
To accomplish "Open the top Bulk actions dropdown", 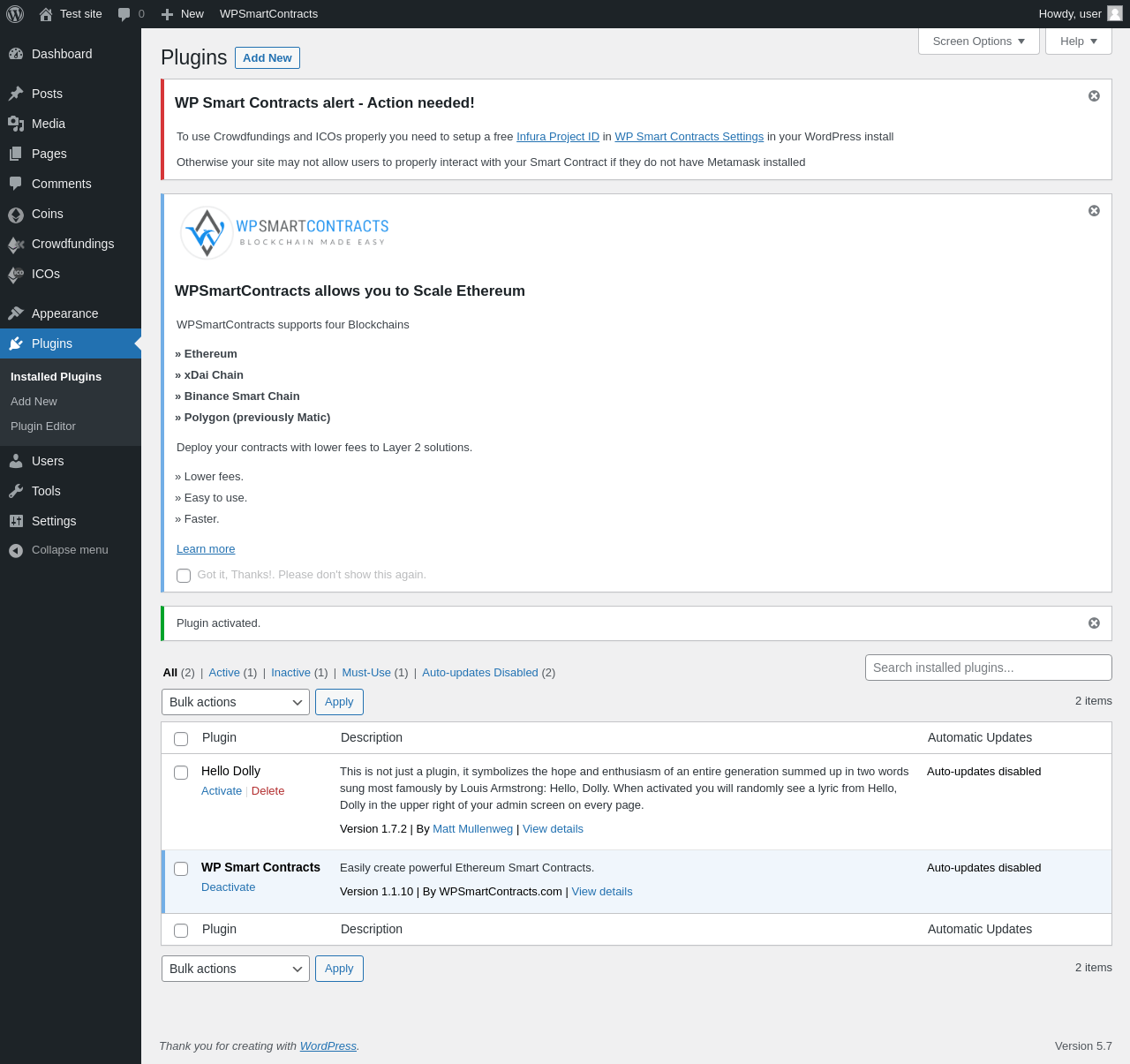I will (x=236, y=702).
